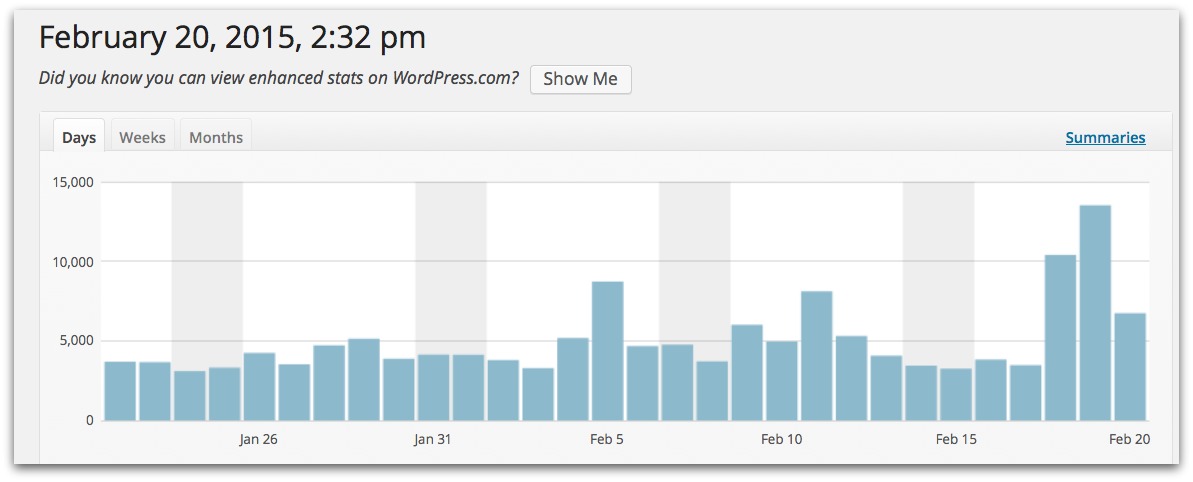Select the first bar on the chart's left
Image resolution: width=1193 pixels, height=482 pixels.
[120, 391]
